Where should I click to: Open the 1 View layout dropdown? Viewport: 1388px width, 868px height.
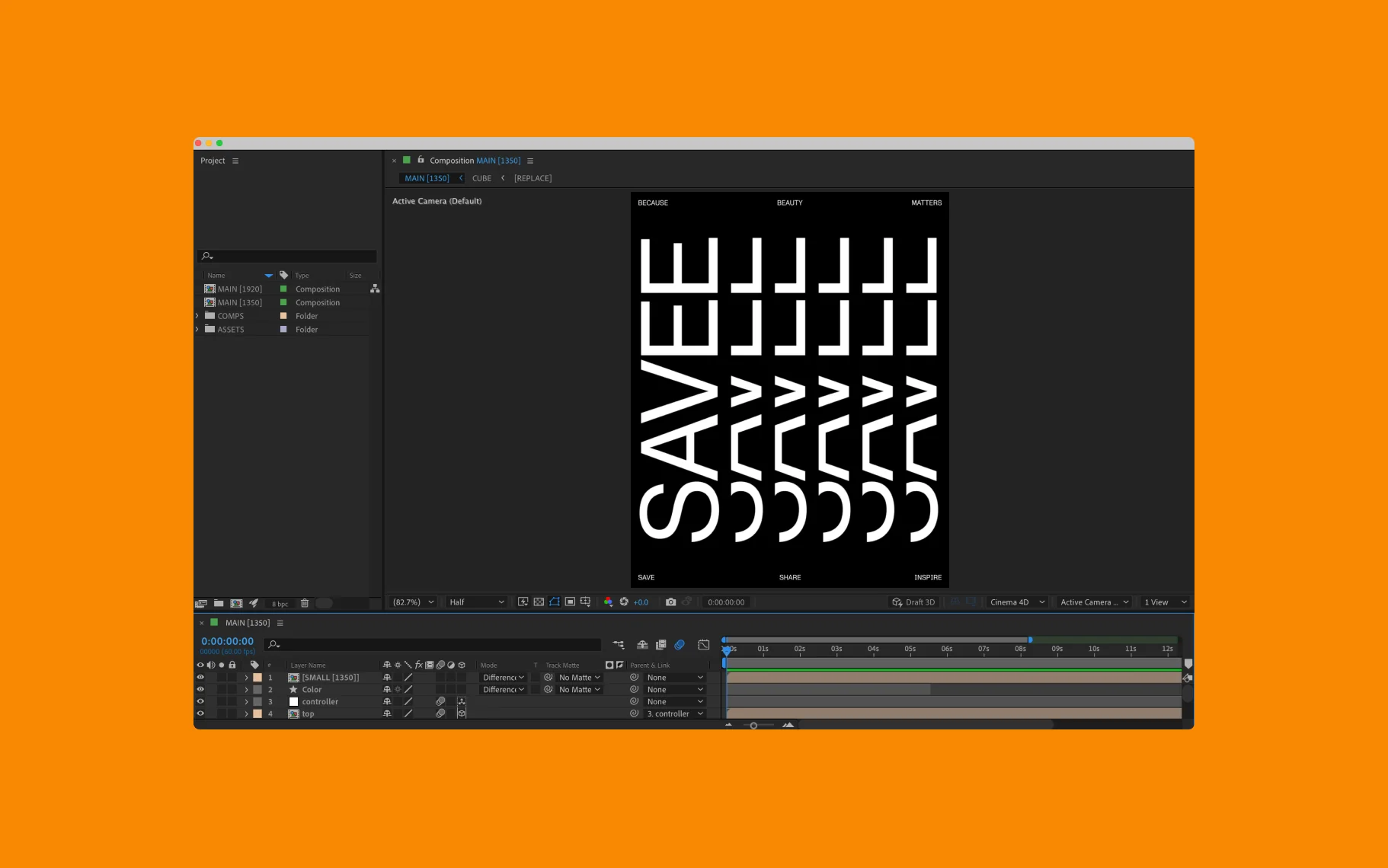(1166, 602)
